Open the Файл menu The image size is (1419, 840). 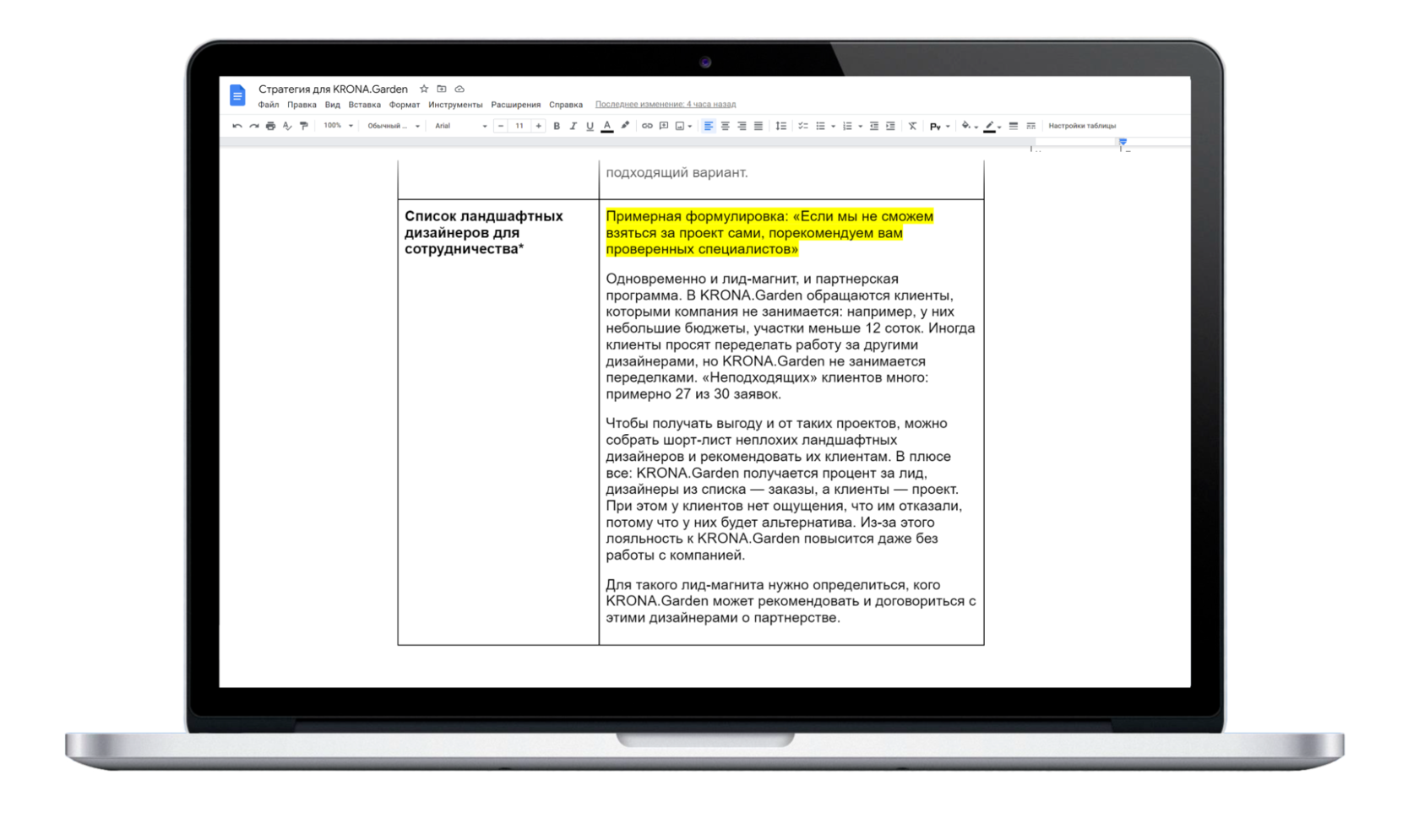coord(268,105)
